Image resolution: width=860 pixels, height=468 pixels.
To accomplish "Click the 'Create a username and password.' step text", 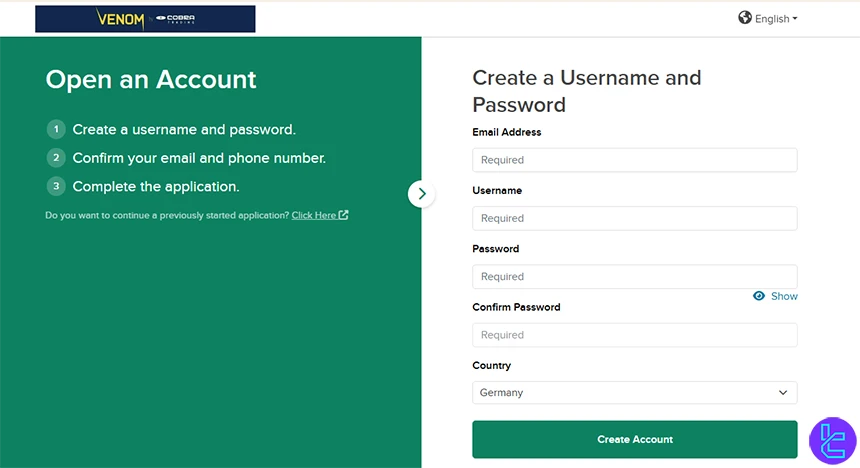I will pos(184,129).
